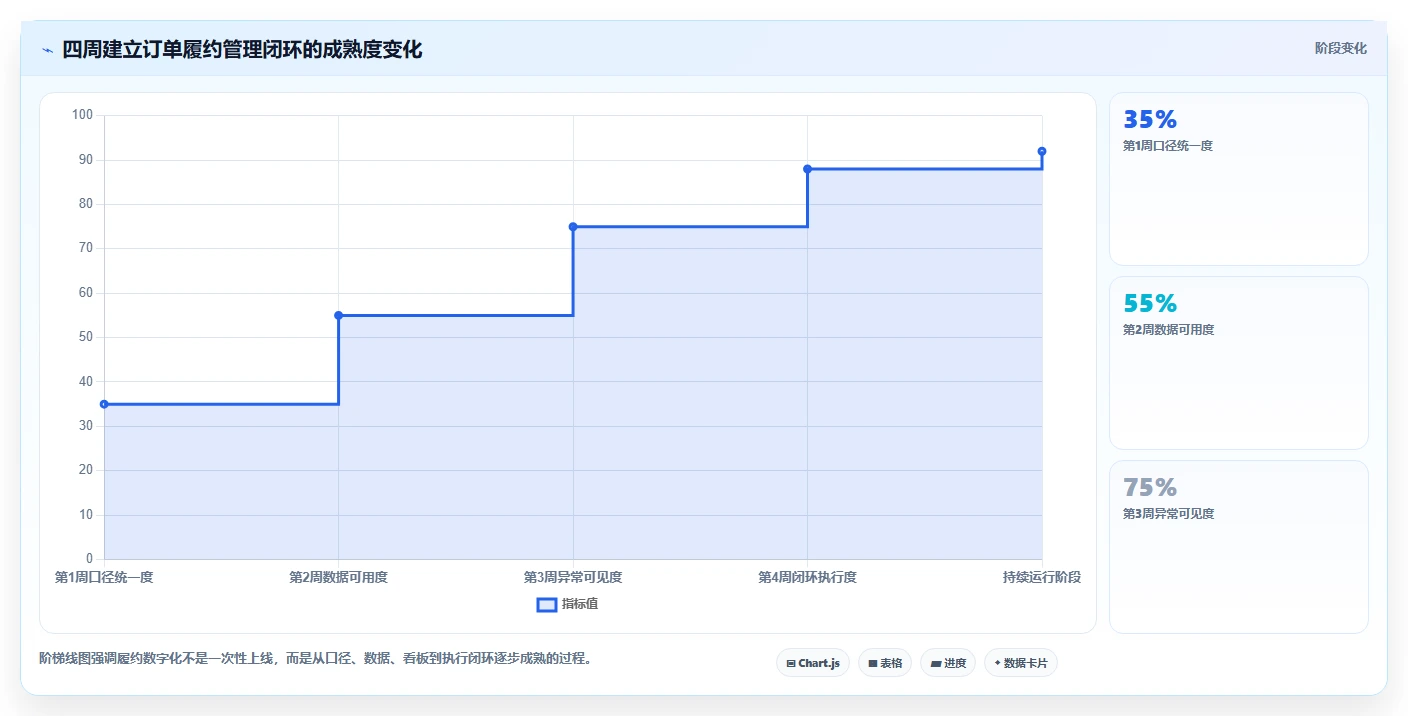Click the data point at value 88
Viewport: 1408px width, 716px height.
(x=807, y=169)
